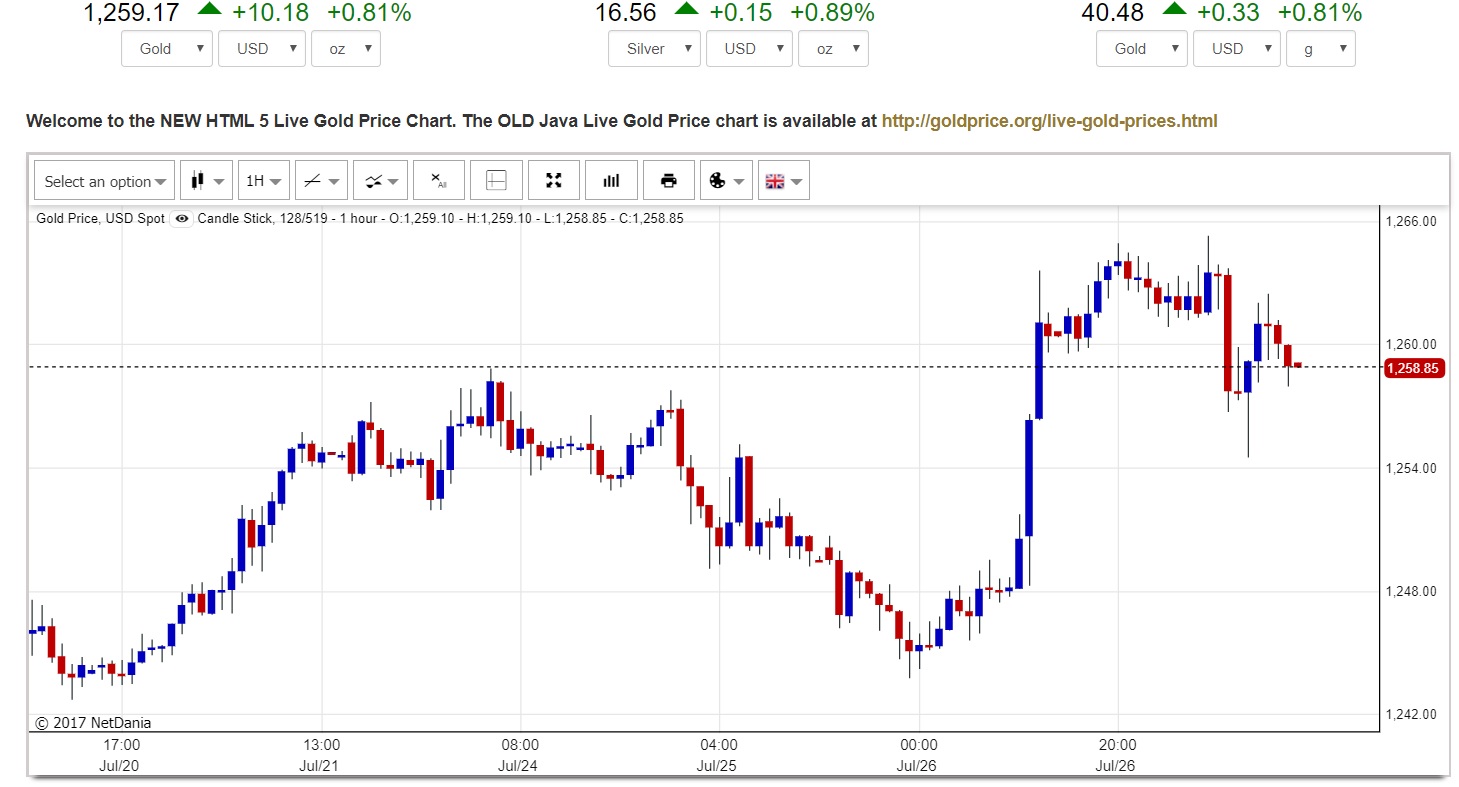
Task: Click the +0.89% silver change percentage
Action: click(x=832, y=13)
